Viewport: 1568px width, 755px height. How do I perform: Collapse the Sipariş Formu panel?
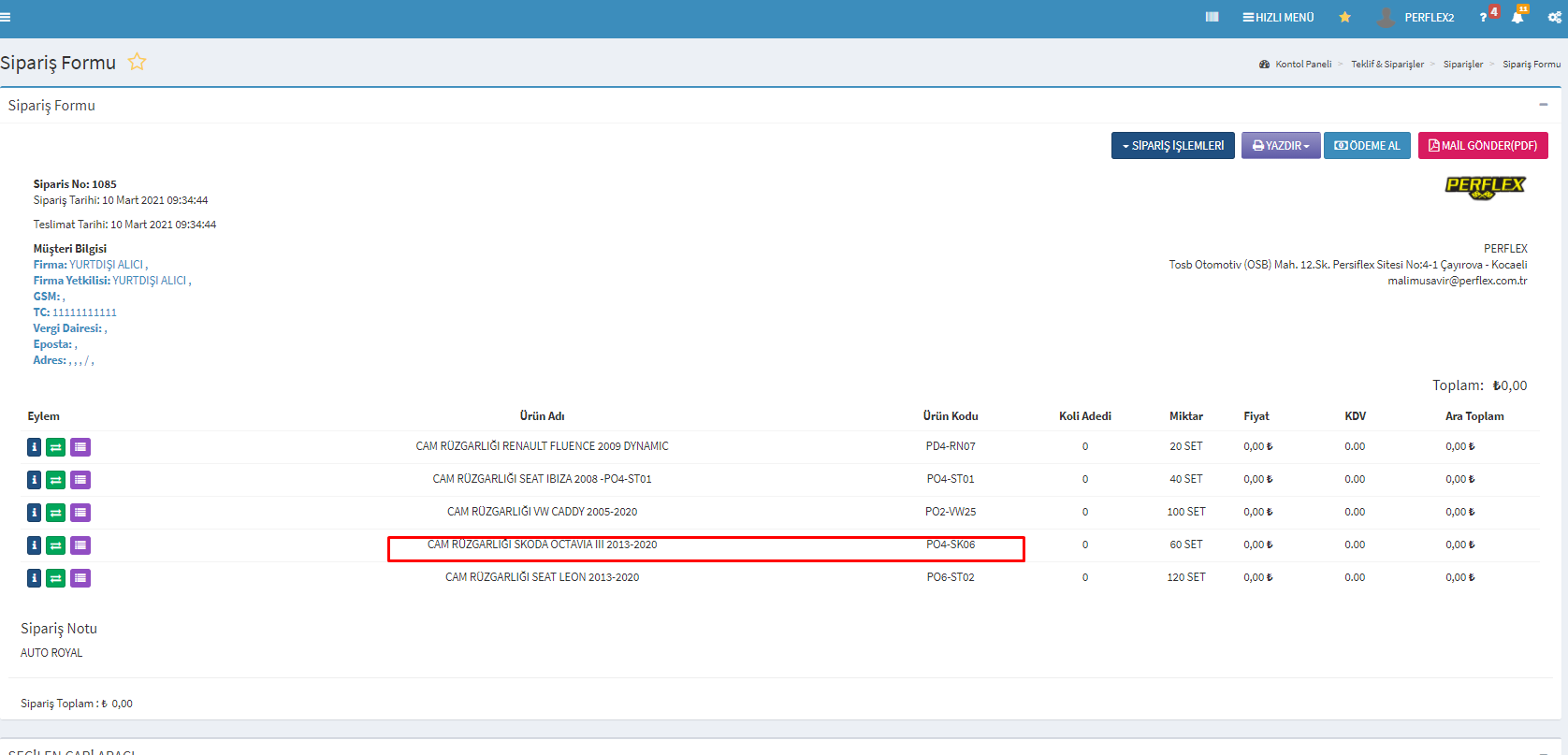pos(1543,105)
